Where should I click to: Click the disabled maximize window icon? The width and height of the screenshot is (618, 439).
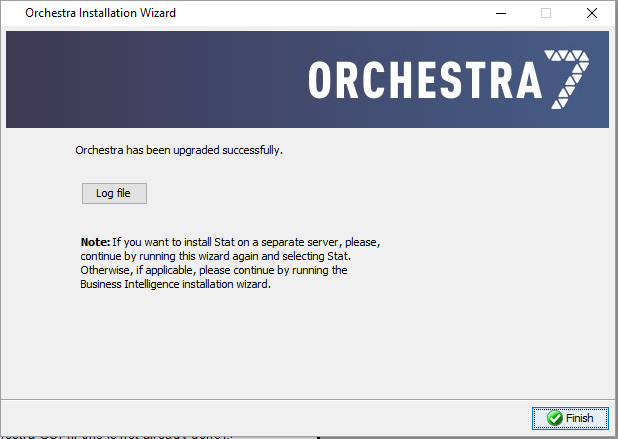click(546, 13)
